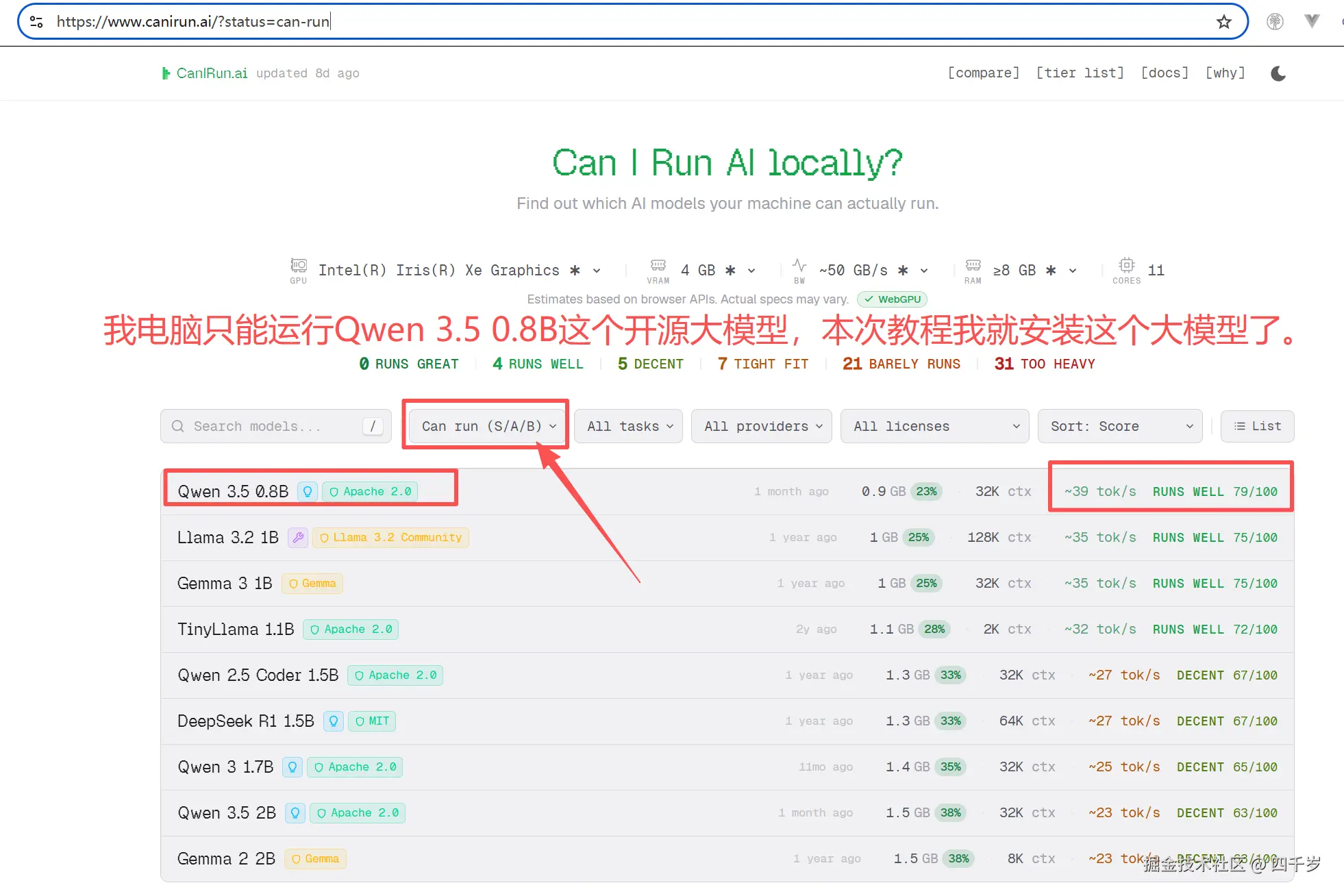Viewport: 1344px width, 896px height.
Task: Click the 21 BARELY RUNS filter
Action: coord(901,364)
